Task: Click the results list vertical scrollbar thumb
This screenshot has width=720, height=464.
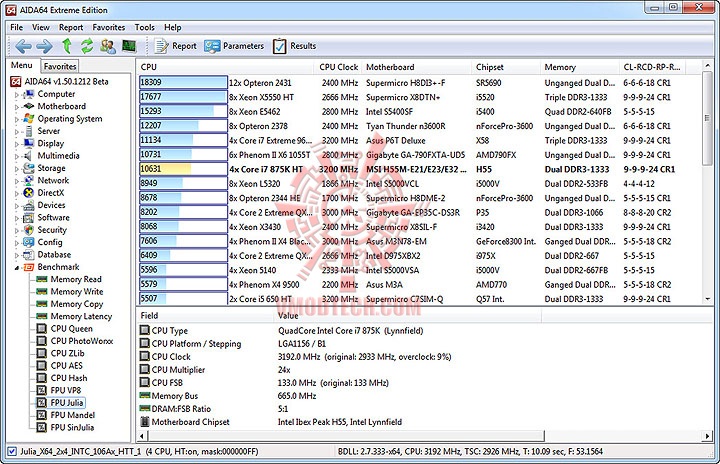Action: click(x=708, y=119)
